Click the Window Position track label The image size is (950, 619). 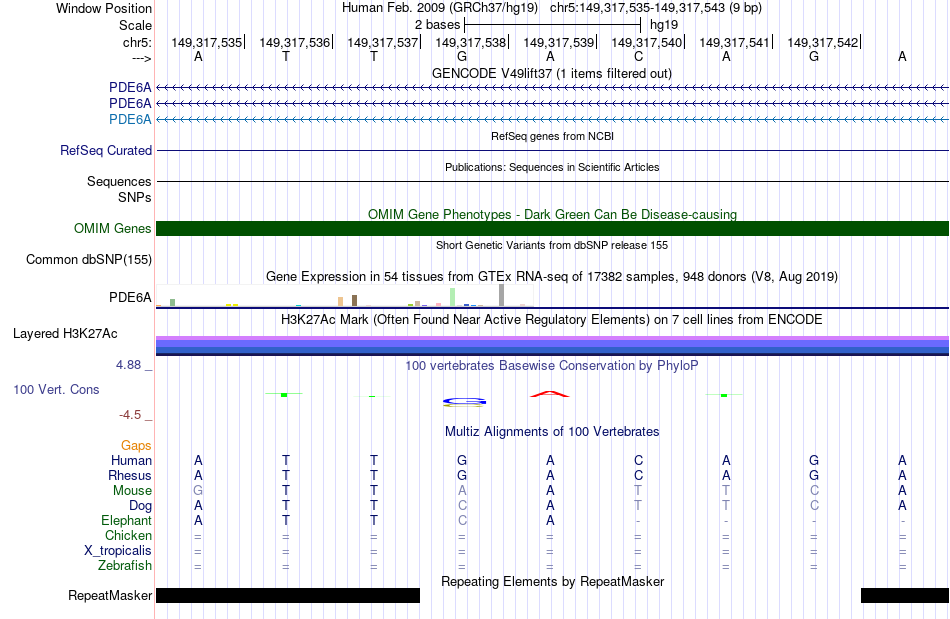(x=104, y=8)
